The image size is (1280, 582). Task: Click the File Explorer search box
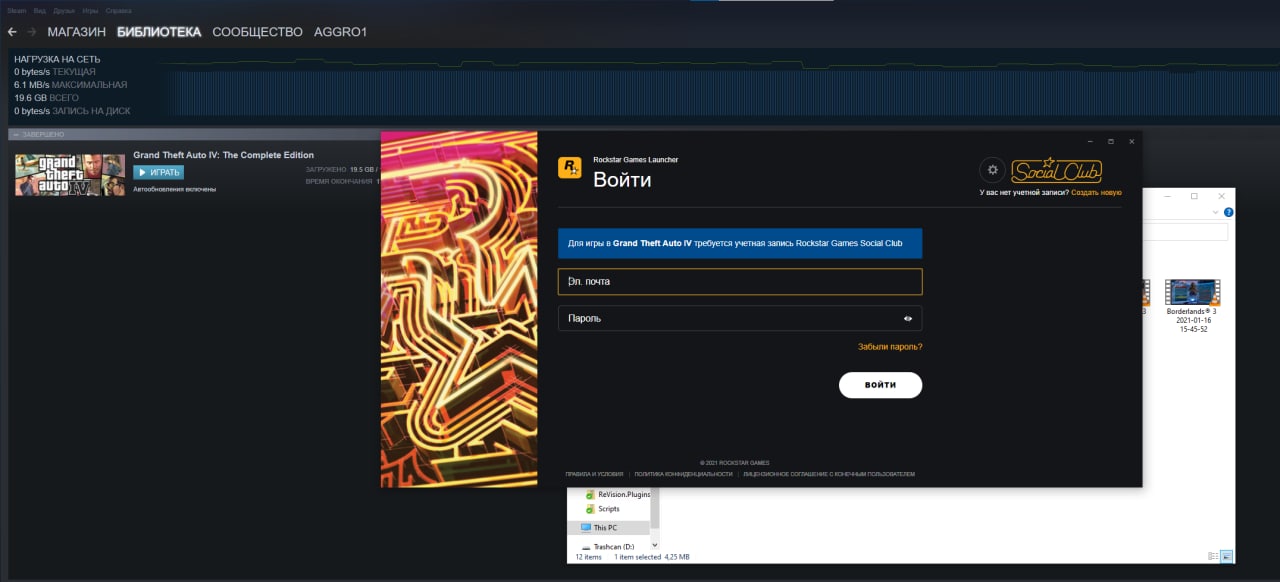(x=1186, y=232)
